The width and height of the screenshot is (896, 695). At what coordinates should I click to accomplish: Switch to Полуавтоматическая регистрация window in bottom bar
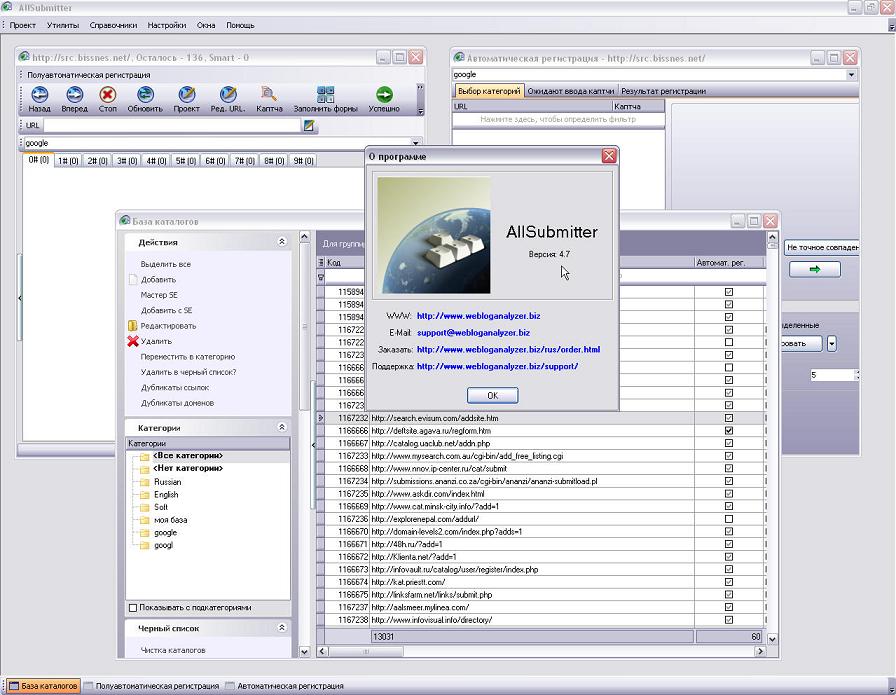click(152, 686)
